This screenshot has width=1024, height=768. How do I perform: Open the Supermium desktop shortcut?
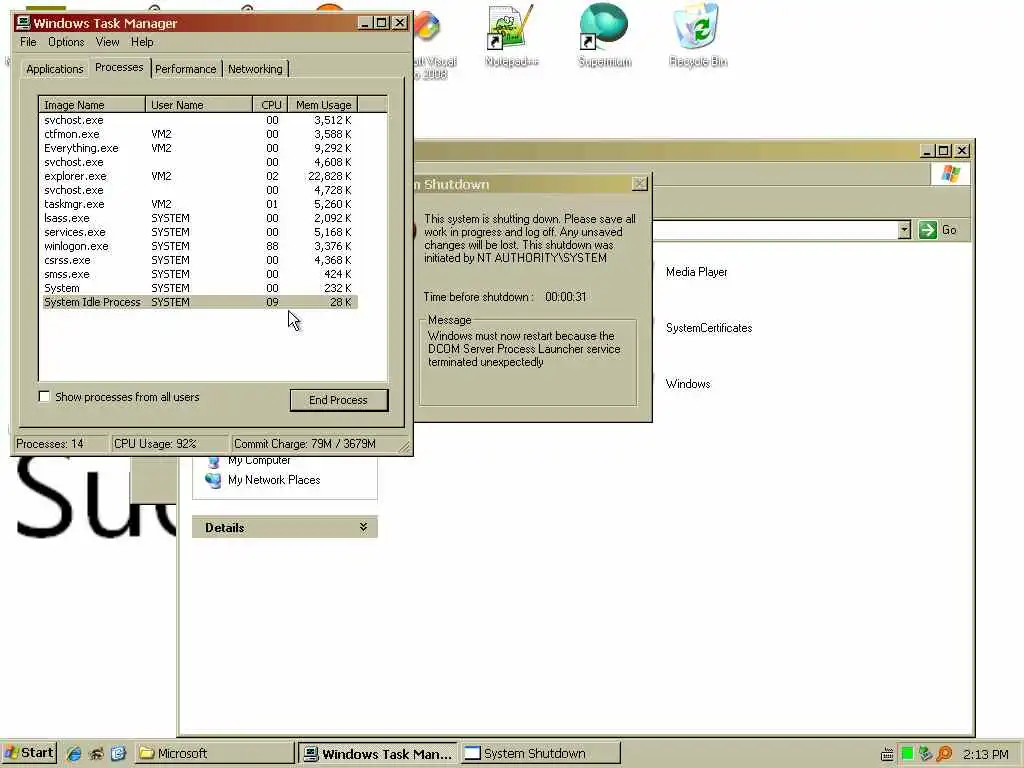pos(604,35)
